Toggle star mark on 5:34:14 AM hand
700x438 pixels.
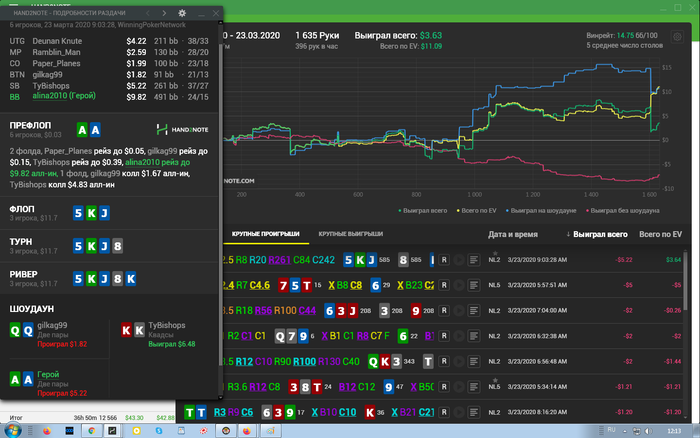tap(495, 380)
